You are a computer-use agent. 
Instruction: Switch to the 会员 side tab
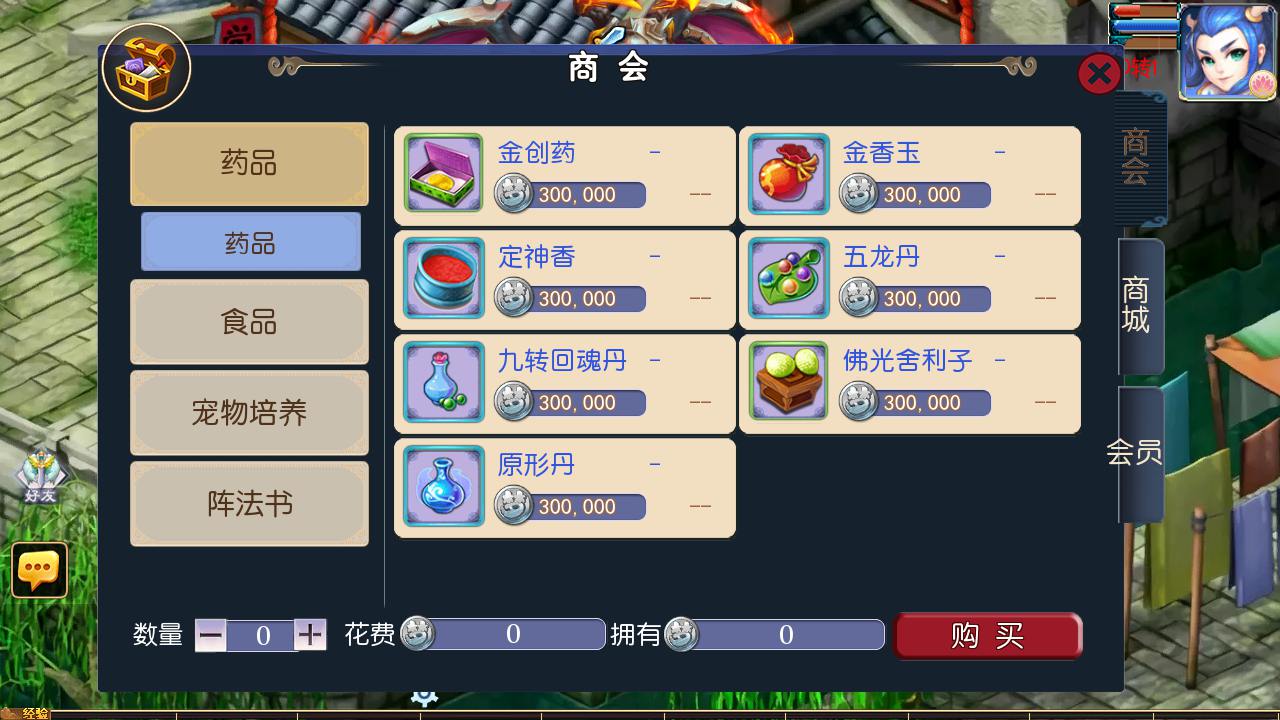[x=1137, y=453]
